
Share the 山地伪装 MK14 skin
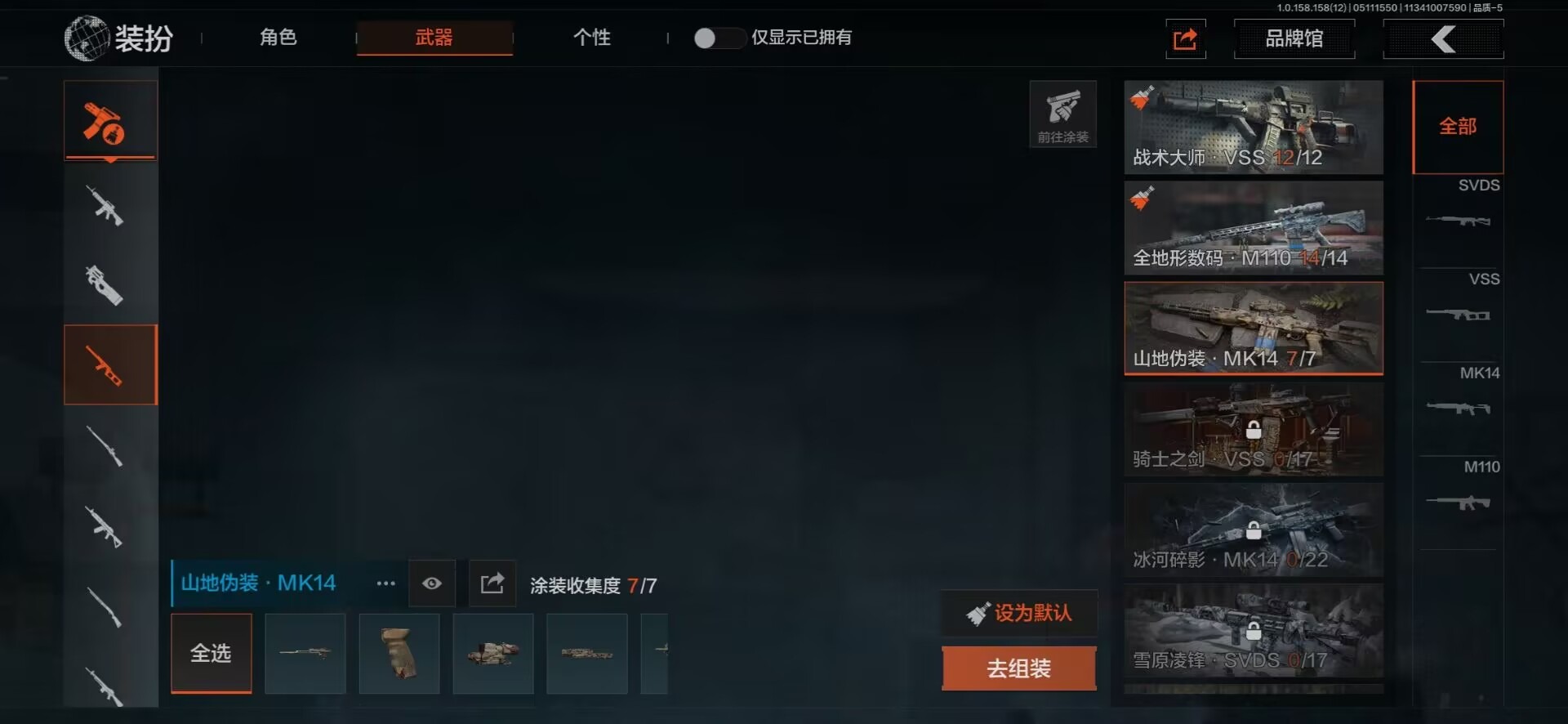pos(492,583)
